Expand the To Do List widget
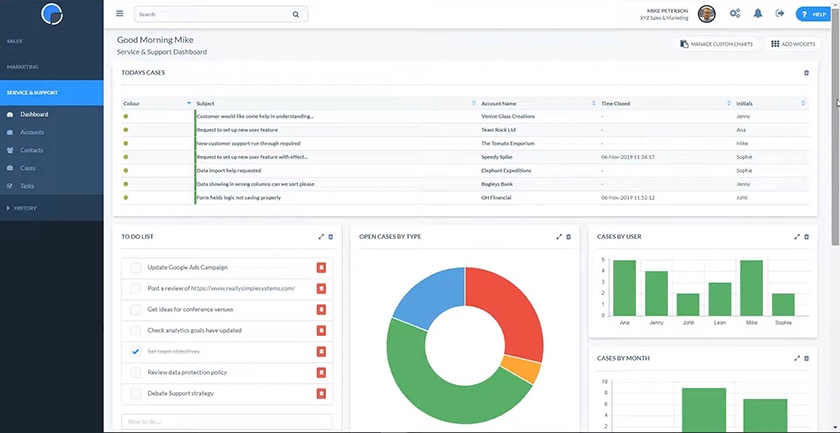 coord(321,236)
